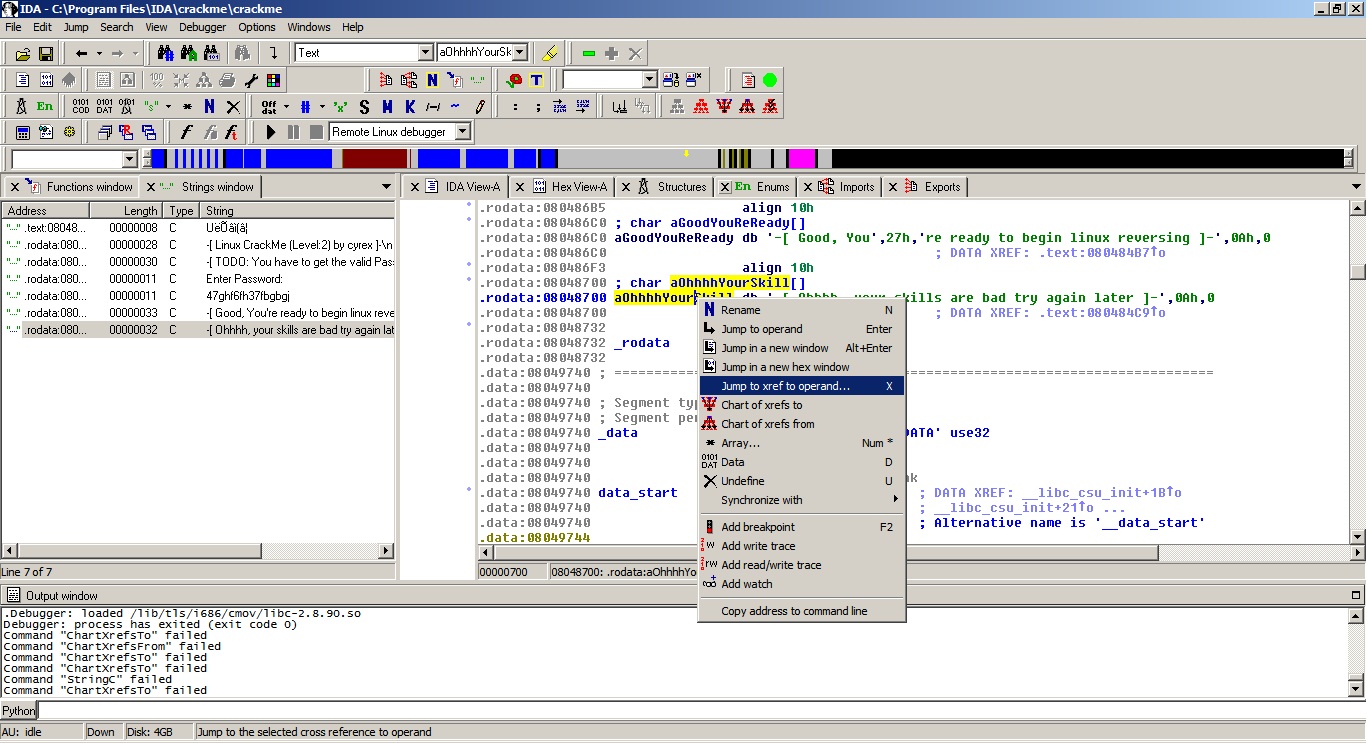Click the yellow T icon
1367x743 pixels.
pyautogui.click(x=537, y=80)
